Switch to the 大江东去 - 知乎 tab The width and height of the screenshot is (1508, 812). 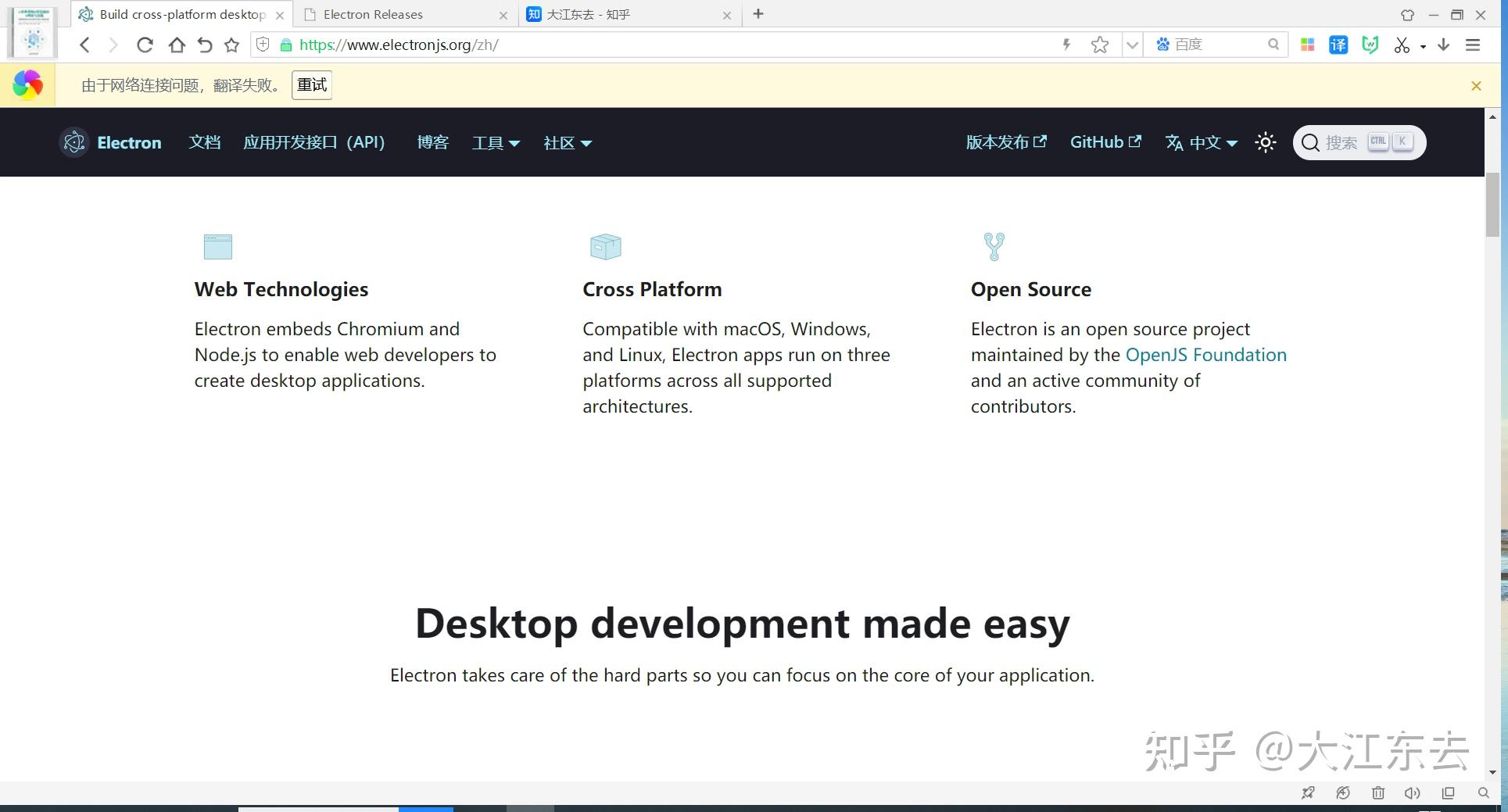[628, 15]
